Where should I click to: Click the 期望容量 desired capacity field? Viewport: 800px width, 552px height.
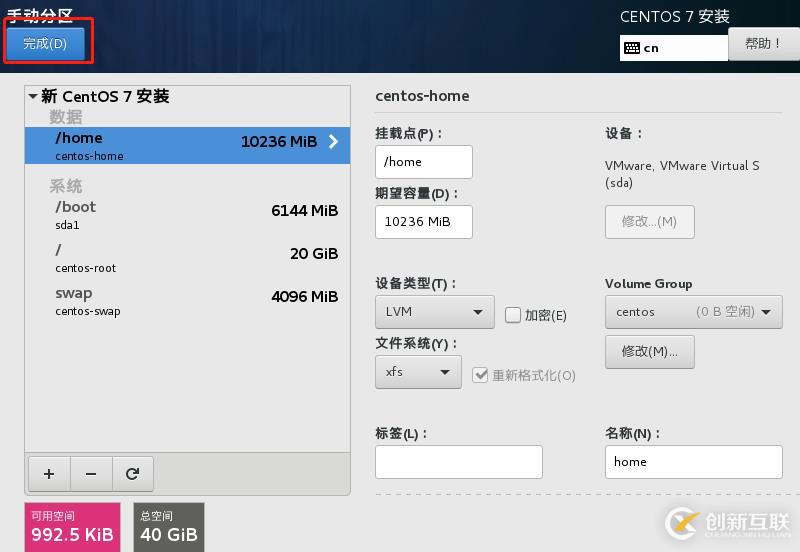423,222
